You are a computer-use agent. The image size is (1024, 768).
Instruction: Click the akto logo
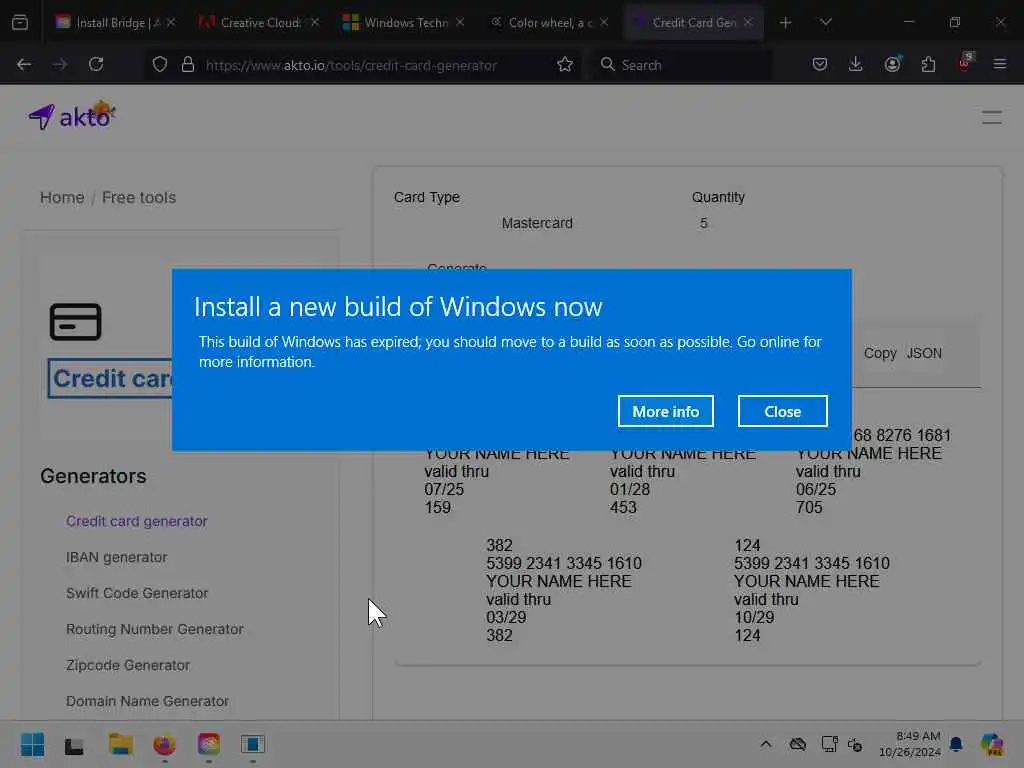(72, 116)
